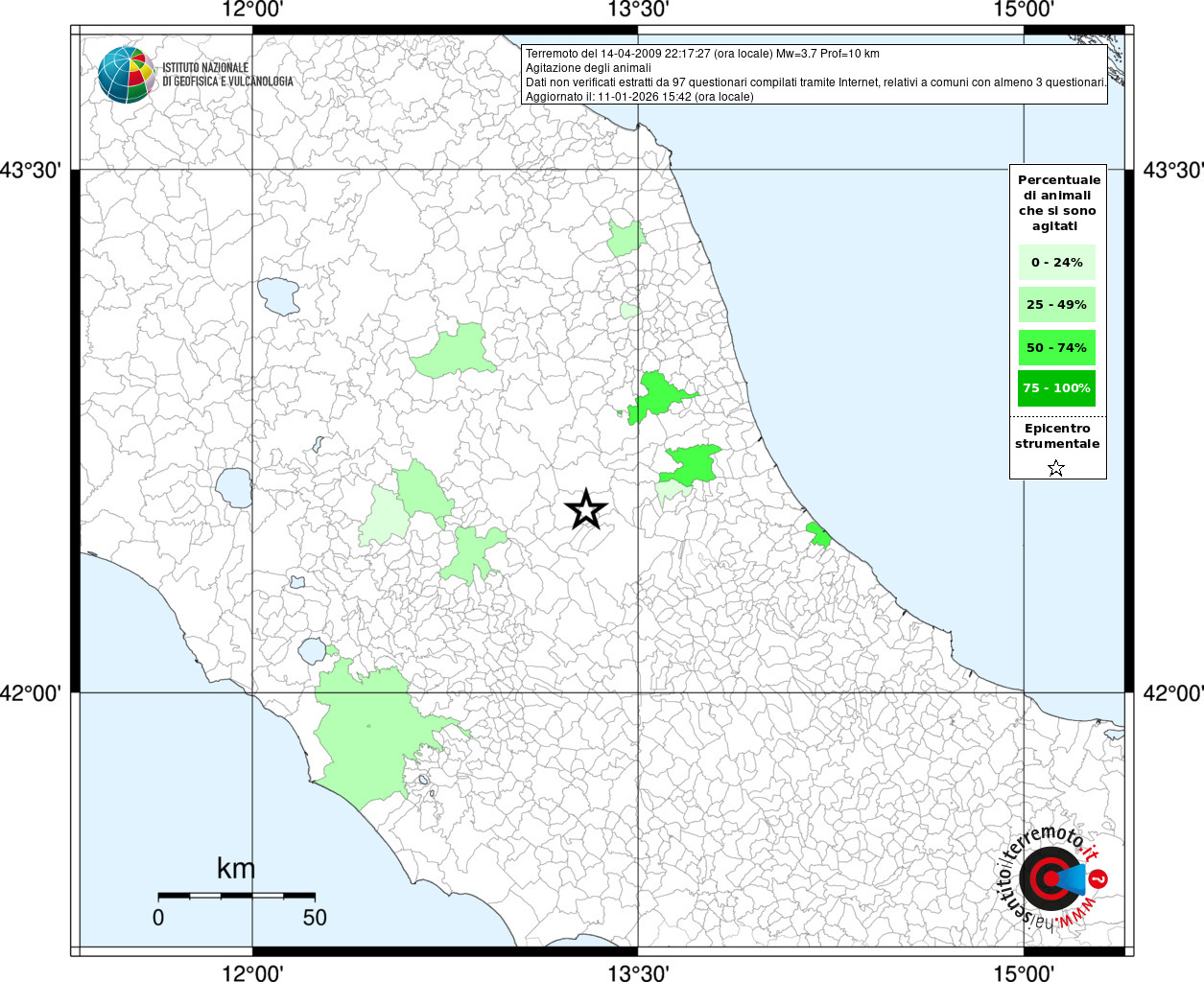Click the Epicentro strumentale legend label
Screen dimensions: 1204x982
tap(1057, 436)
